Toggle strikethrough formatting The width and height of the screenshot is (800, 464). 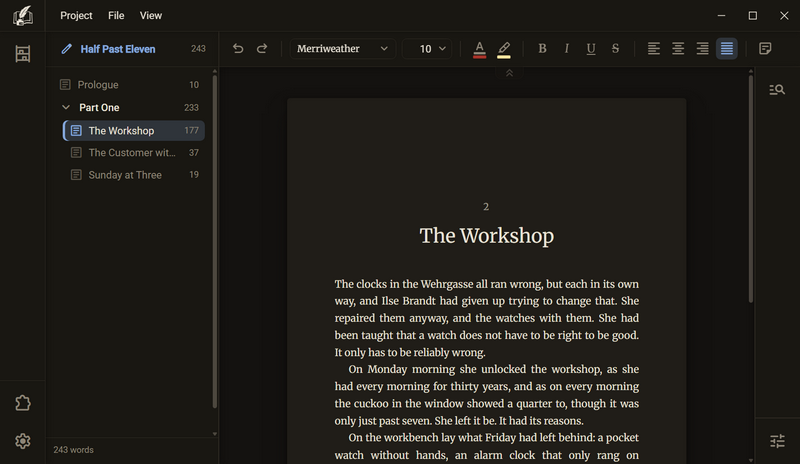(x=615, y=48)
